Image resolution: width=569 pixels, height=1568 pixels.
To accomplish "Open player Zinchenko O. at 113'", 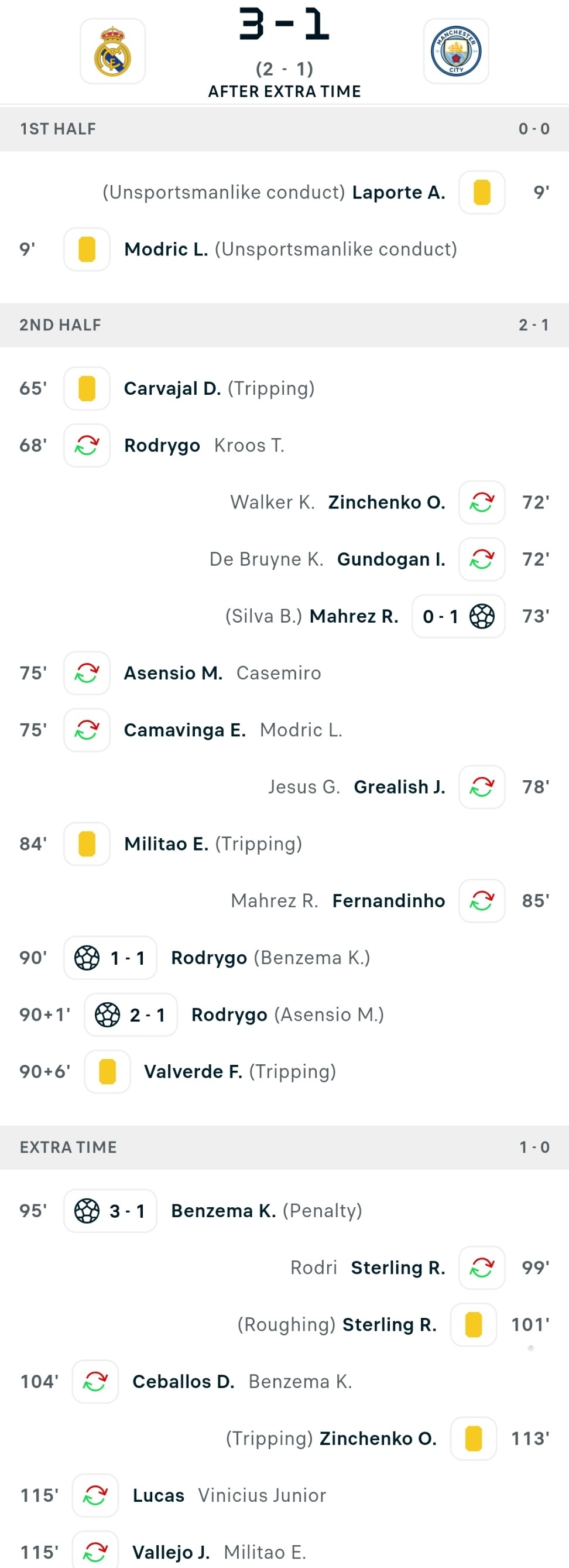I will [378, 1439].
